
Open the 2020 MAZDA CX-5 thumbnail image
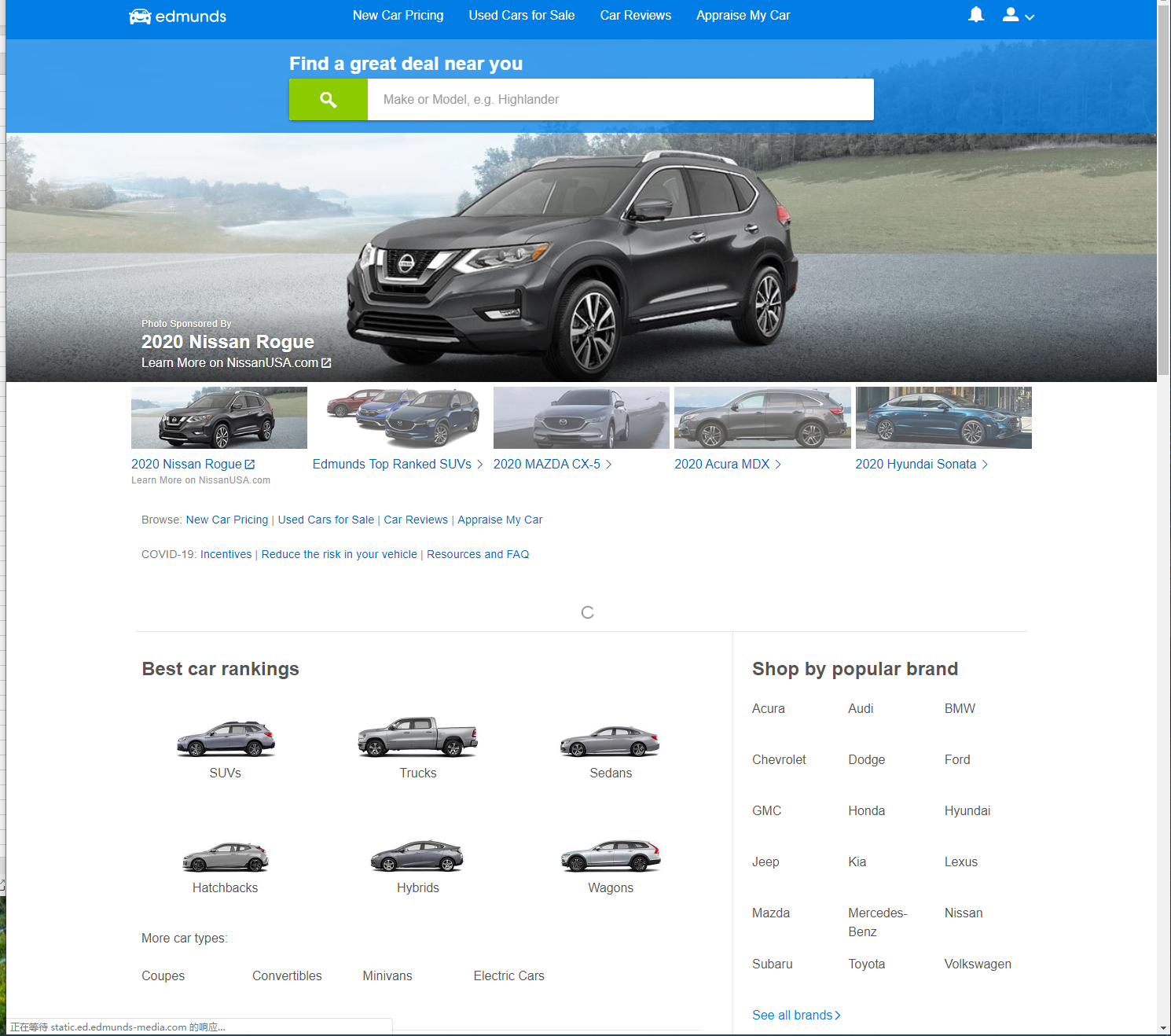(582, 417)
